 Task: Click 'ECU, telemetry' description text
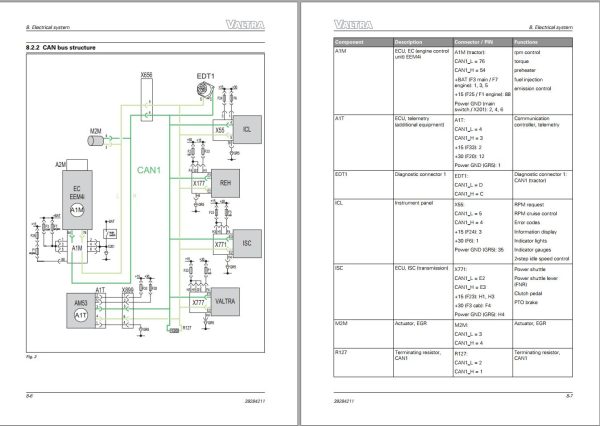[412, 119]
